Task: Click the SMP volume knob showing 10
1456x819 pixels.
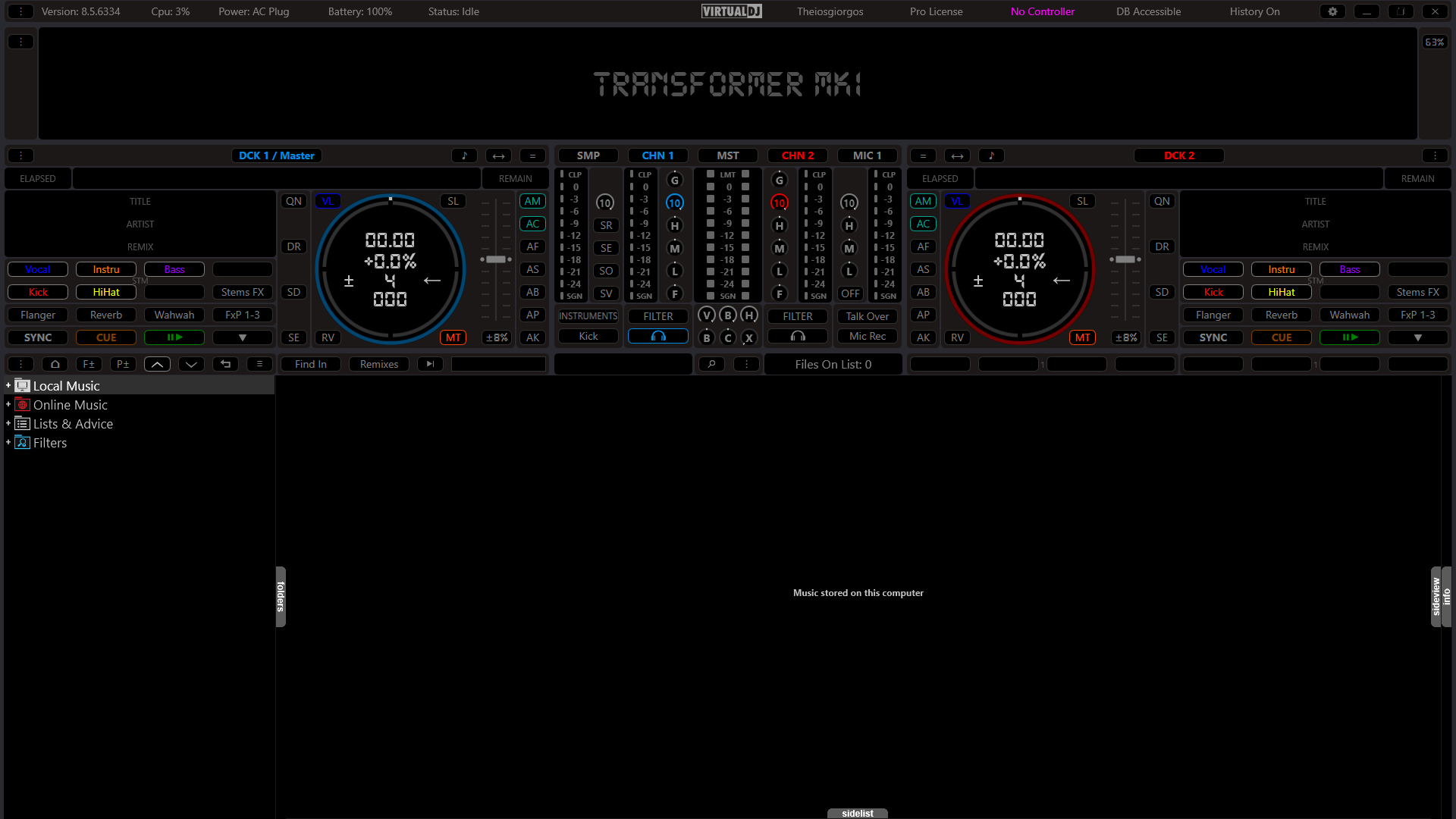Action: [x=605, y=202]
